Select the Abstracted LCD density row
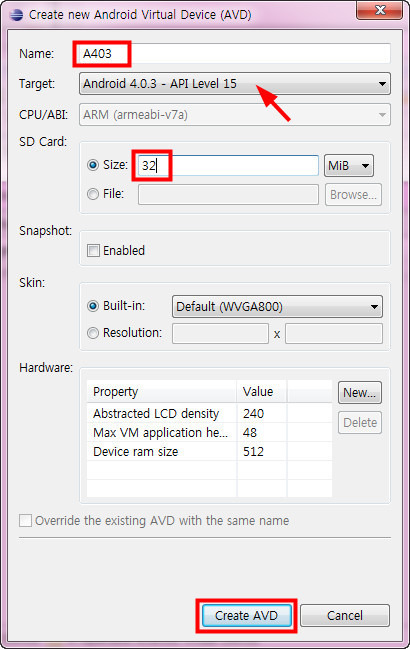 click(209, 413)
